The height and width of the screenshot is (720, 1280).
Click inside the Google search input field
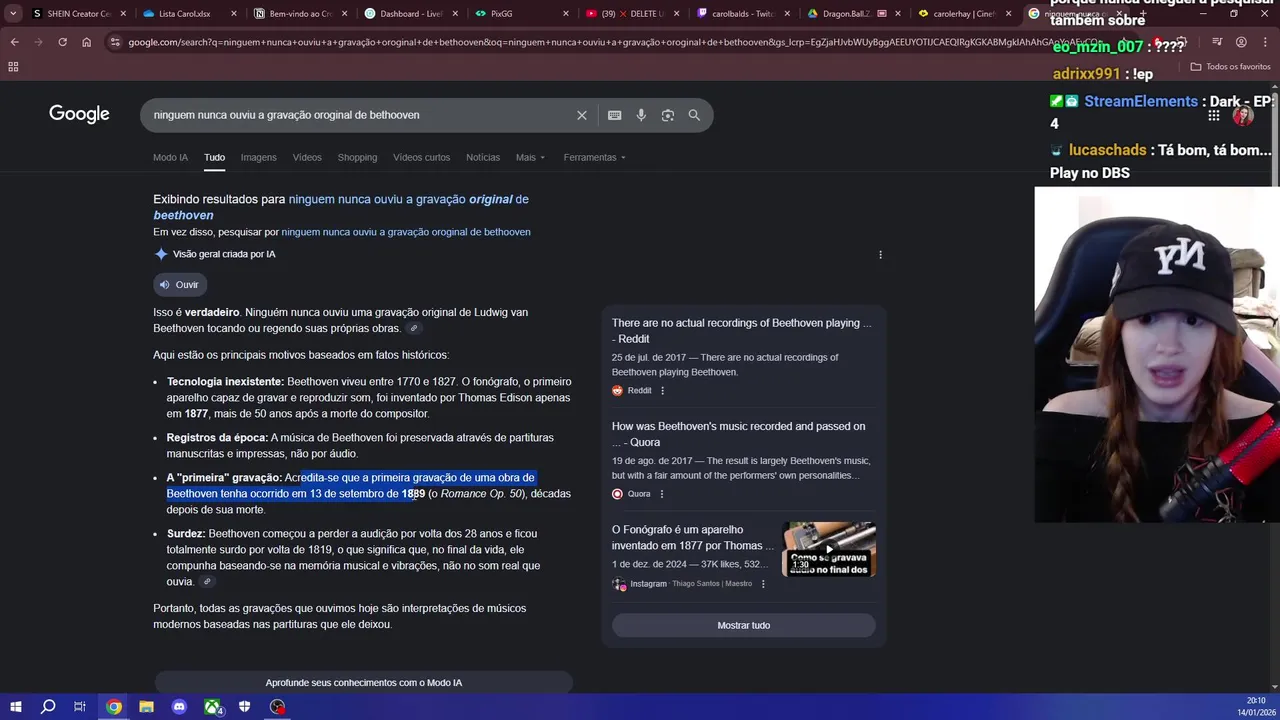coord(360,115)
